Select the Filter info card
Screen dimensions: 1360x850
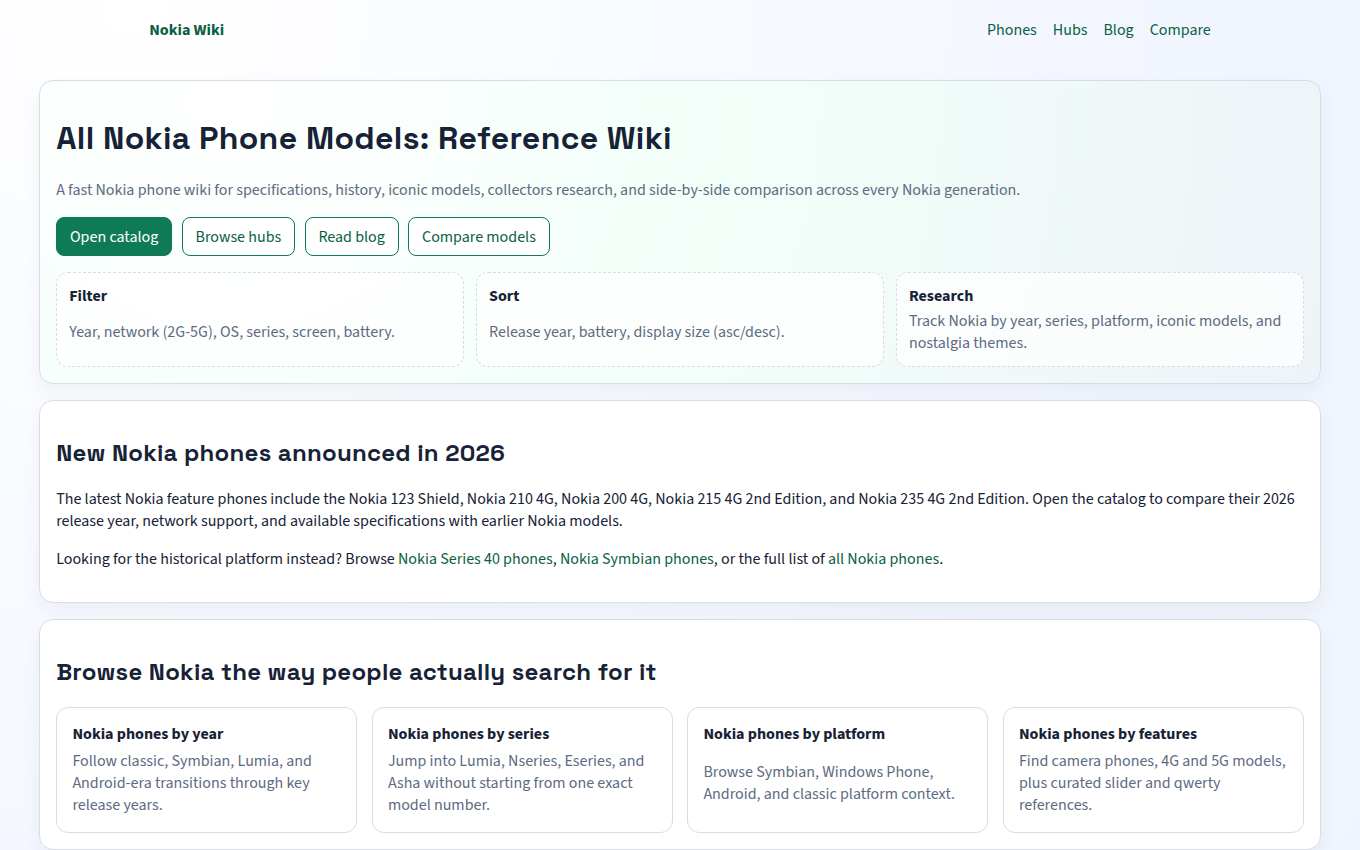[x=260, y=319]
